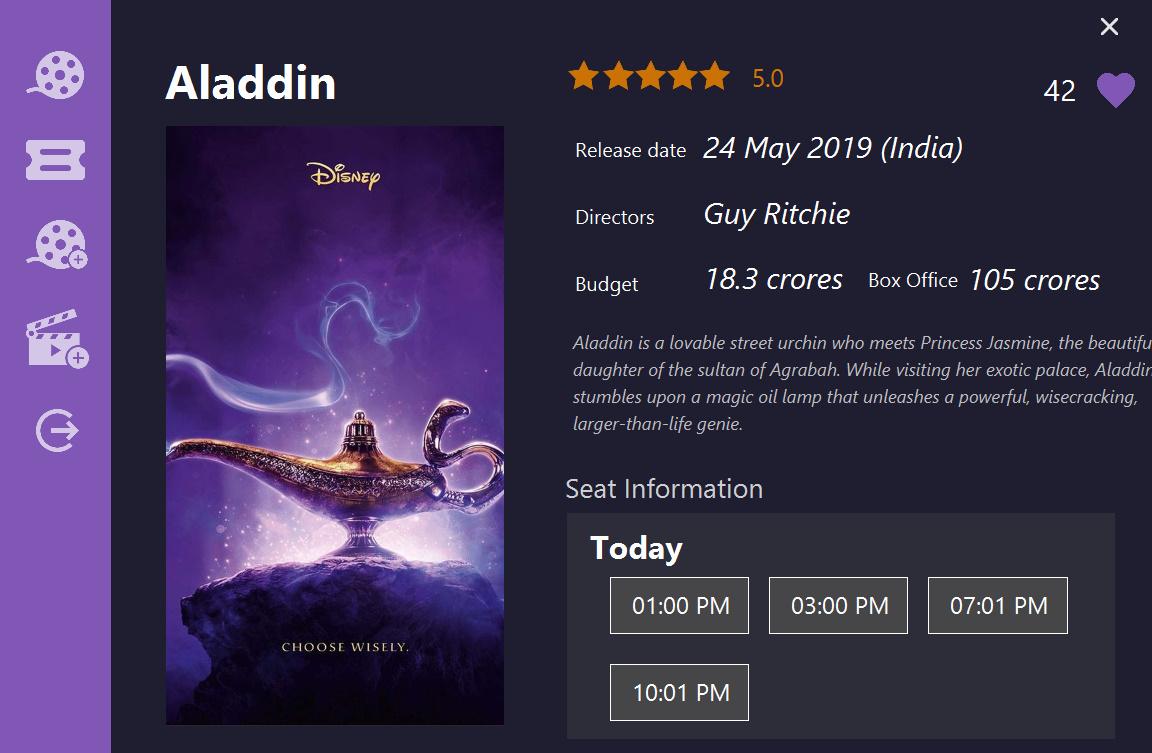Open the tickets icon in sidebar
This screenshot has height=753, width=1152.
[x=56, y=159]
